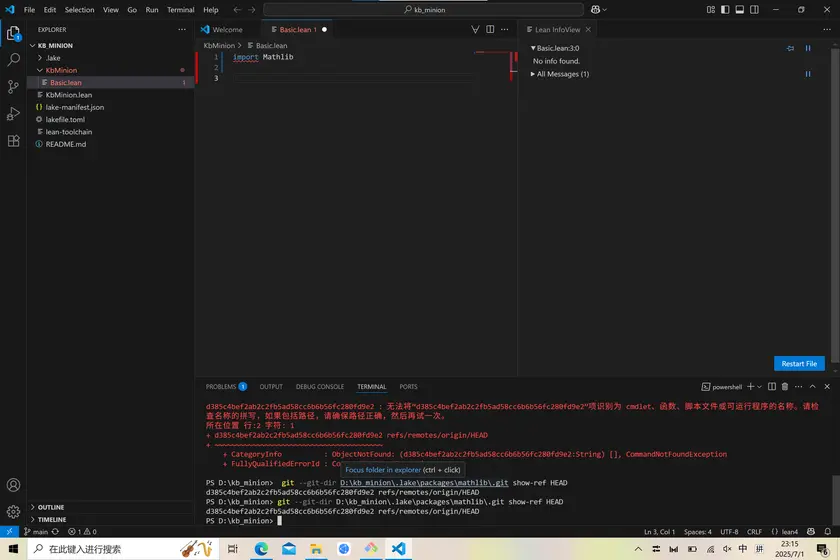Open the Source Control view
This screenshot has width=840, height=560.
tap(13, 87)
